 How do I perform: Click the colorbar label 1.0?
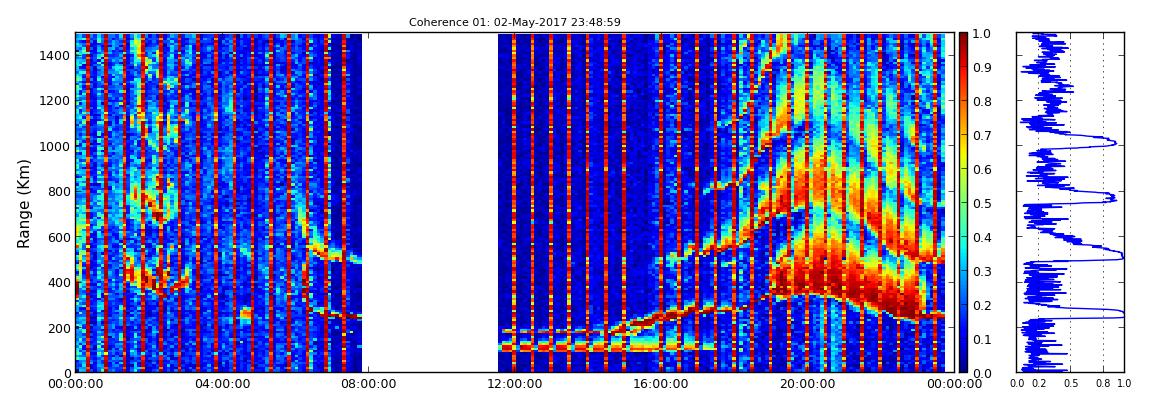click(x=983, y=34)
